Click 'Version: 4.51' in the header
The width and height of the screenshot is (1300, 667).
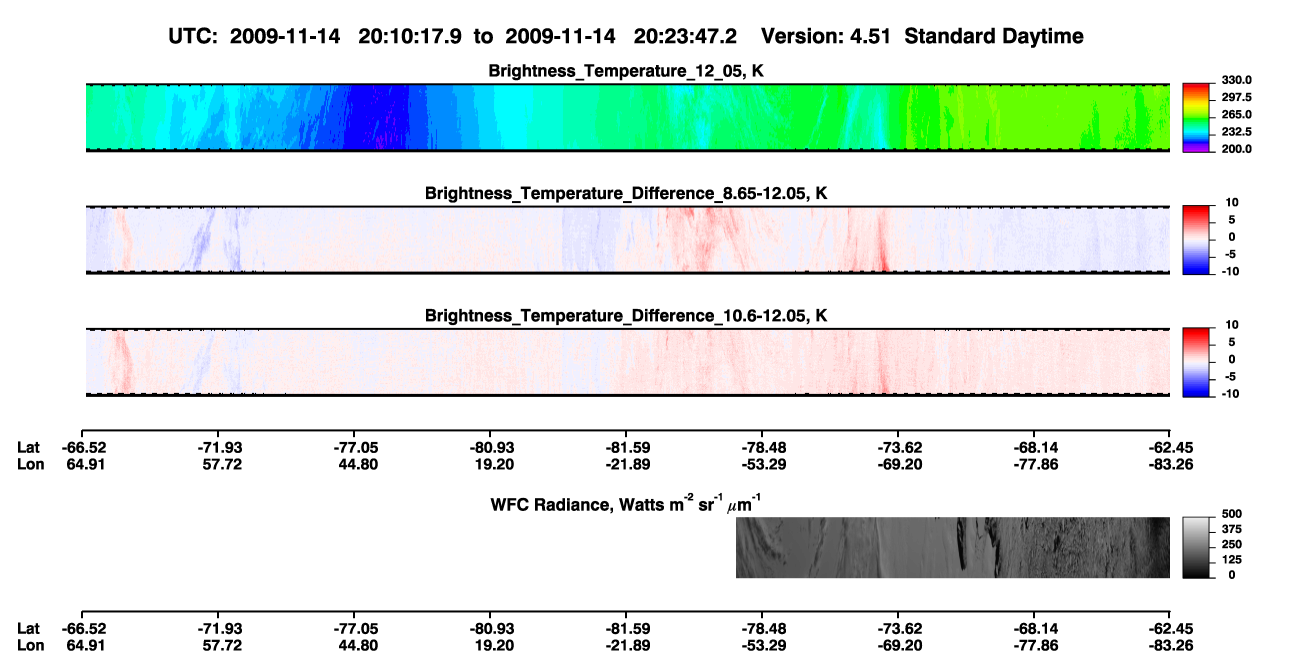tap(825, 37)
